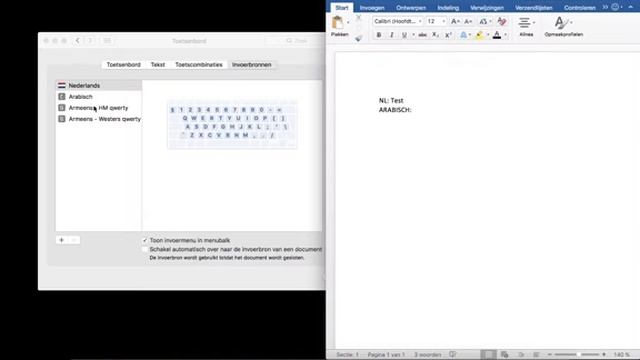This screenshot has height=360, width=640.
Task: Click Pagina 1 van 1 in status bar
Action: tap(386, 355)
